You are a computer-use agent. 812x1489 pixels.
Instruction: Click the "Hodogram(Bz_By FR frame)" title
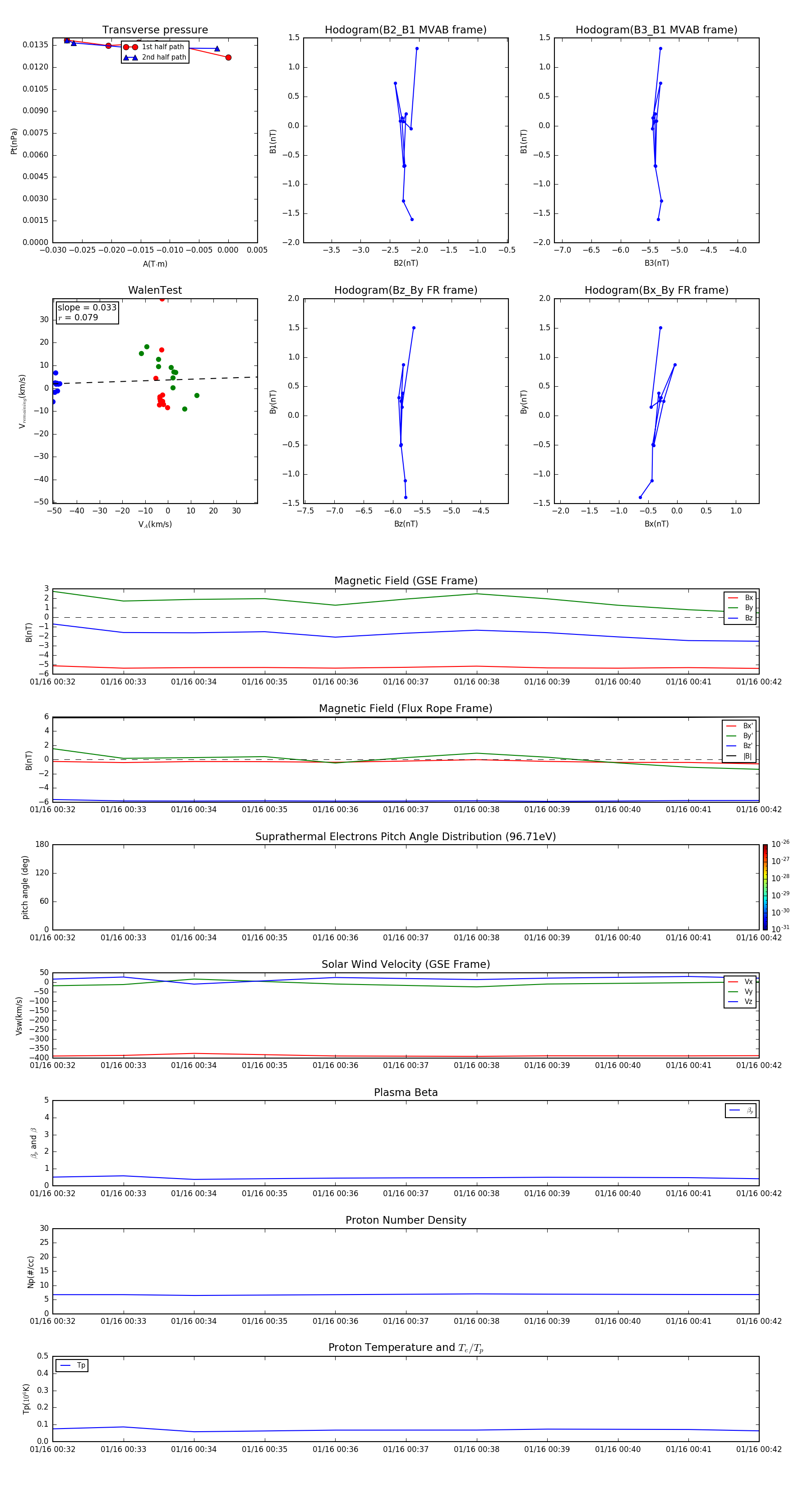tap(406, 290)
